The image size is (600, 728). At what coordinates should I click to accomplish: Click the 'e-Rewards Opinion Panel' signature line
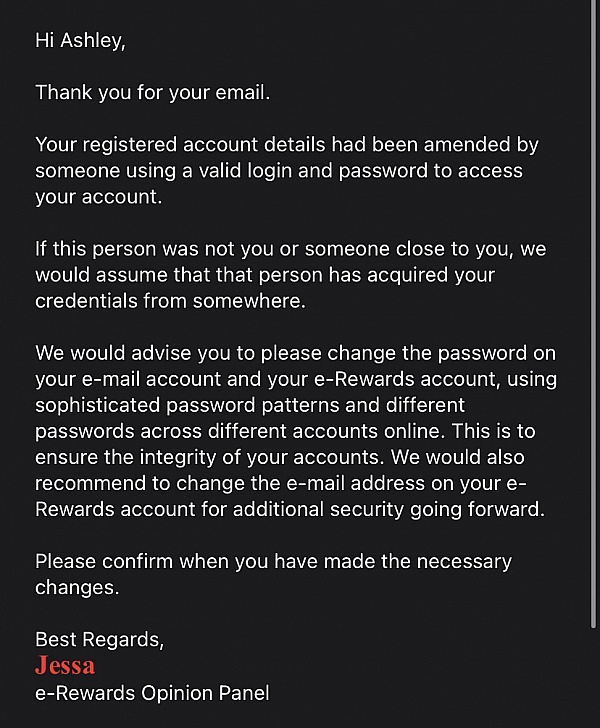[x=152, y=692]
